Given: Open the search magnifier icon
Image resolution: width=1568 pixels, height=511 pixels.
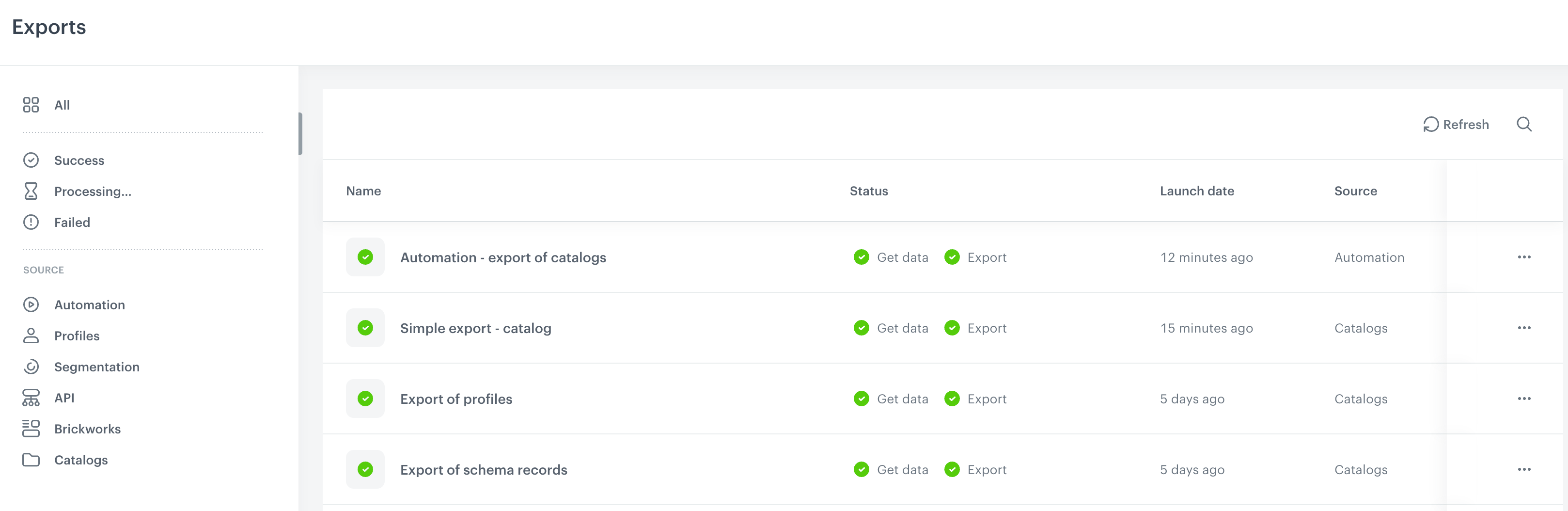Looking at the screenshot, I should coord(1524,124).
